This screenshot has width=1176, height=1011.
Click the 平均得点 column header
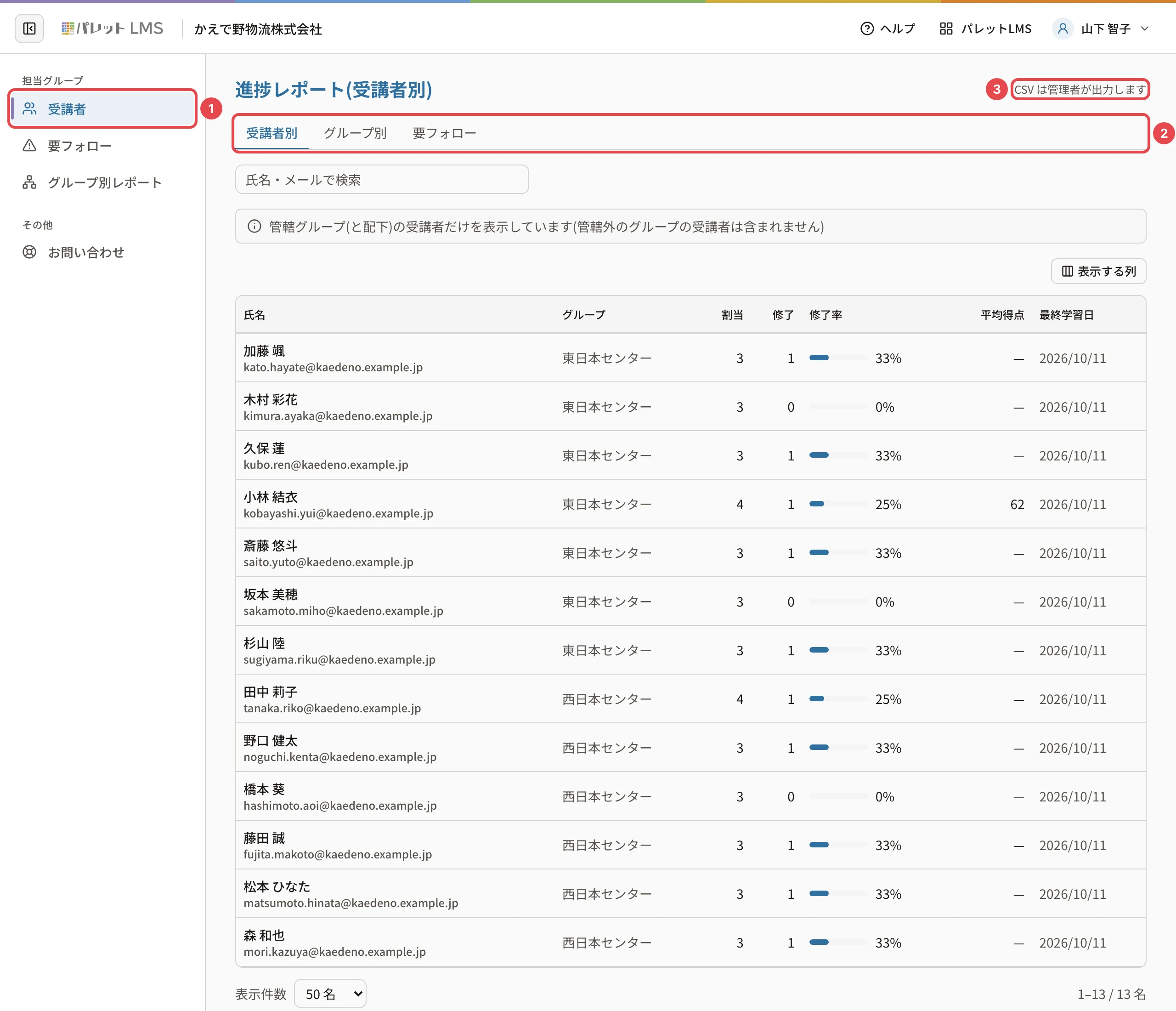[x=1002, y=314]
